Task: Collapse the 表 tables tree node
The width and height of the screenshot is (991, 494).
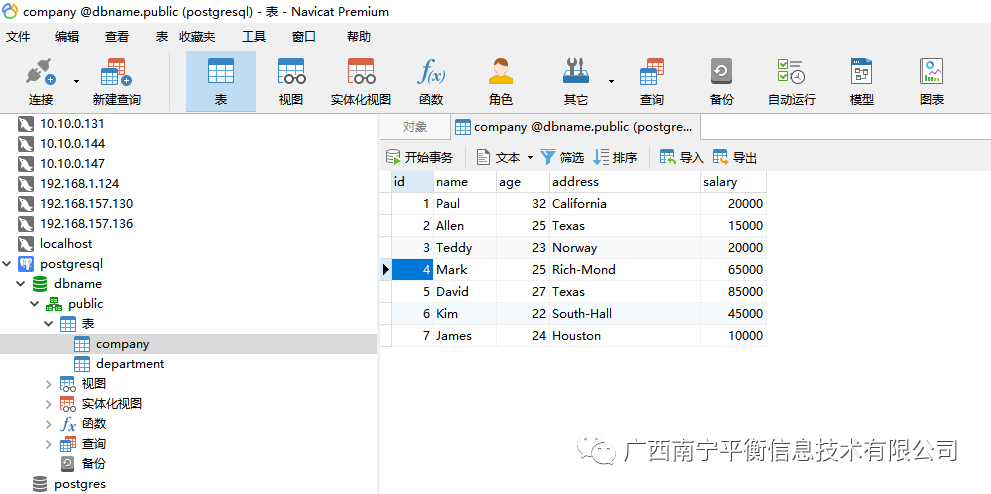Action: [x=49, y=324]
